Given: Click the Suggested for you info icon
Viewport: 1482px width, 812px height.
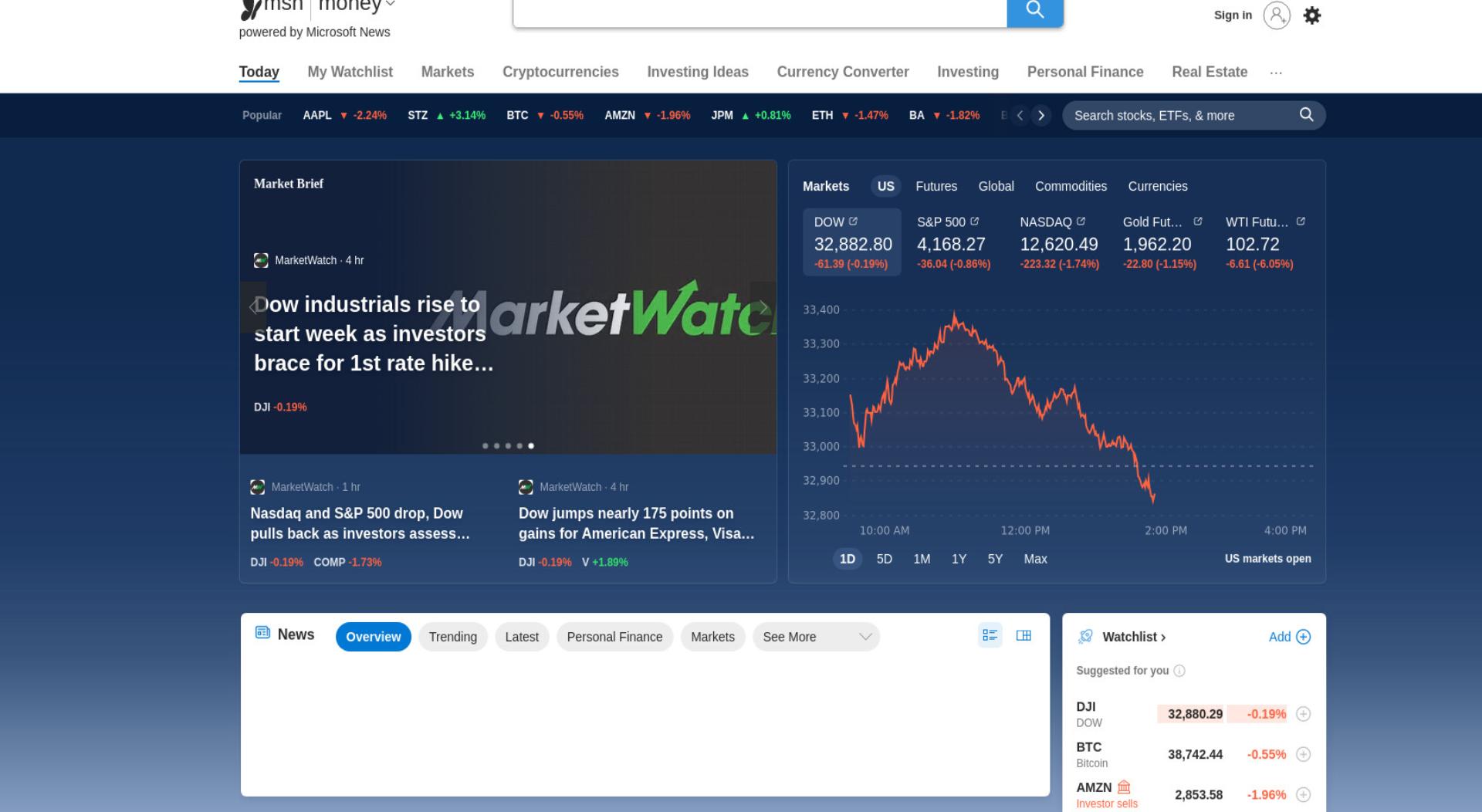Looking at the screenshot, I should pyautogui.click(x=1179, y=671).
